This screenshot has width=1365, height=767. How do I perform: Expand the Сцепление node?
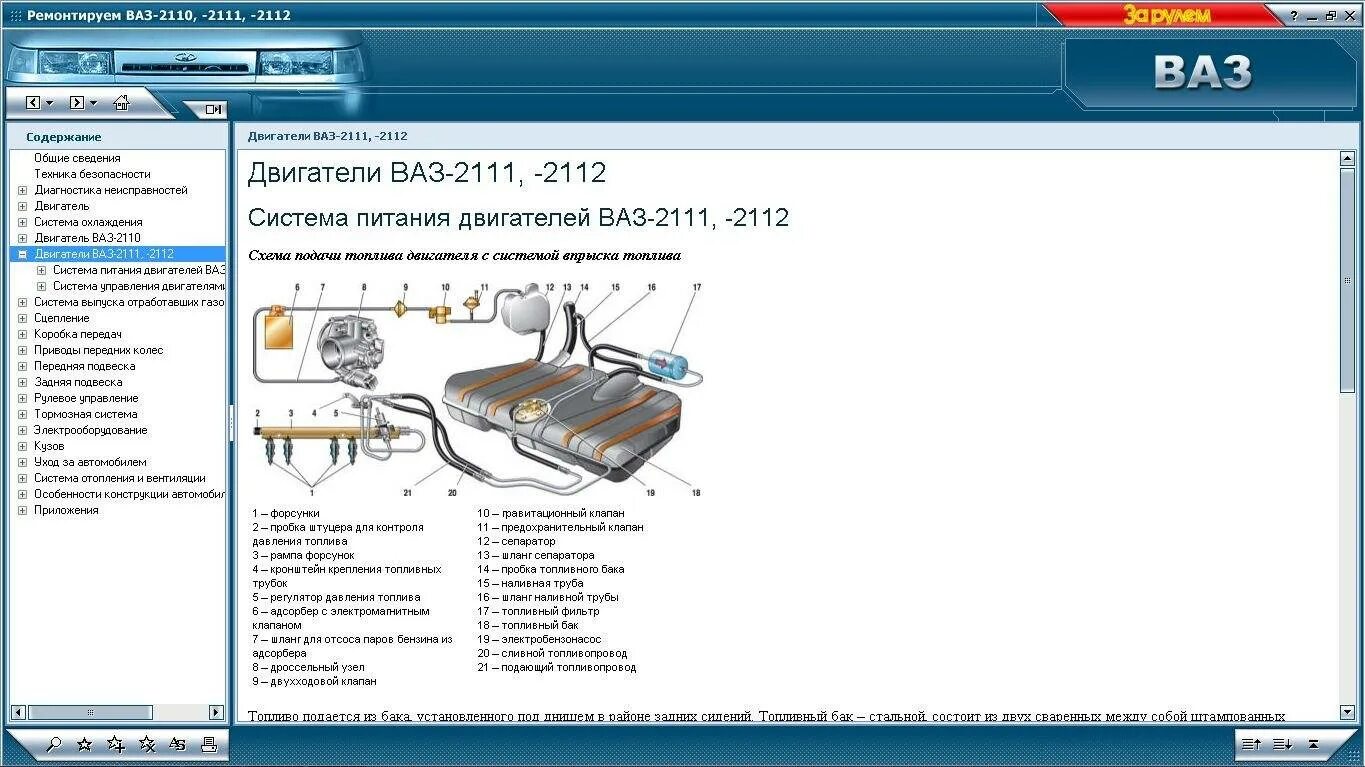click(22, 318)
